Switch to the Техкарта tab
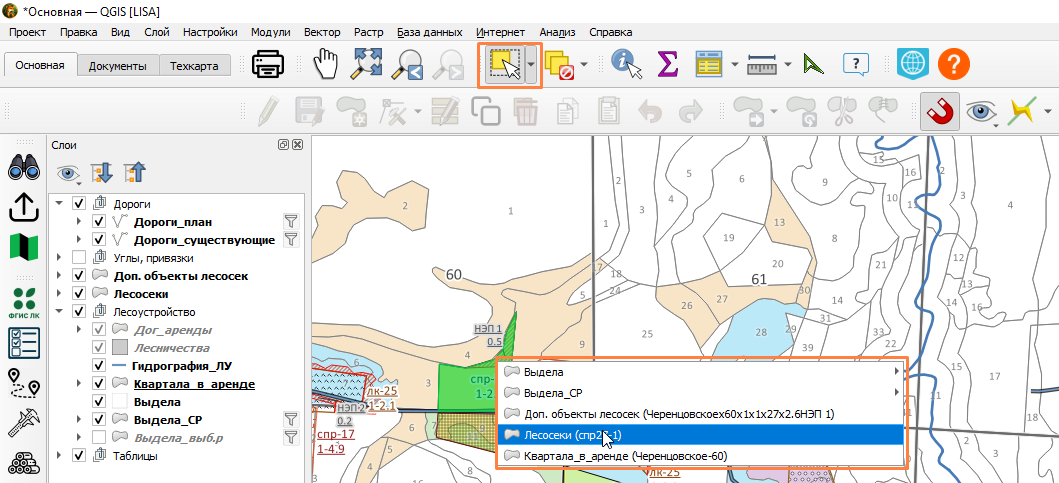This screenshot has height=483, width=1059. (194, 66)
